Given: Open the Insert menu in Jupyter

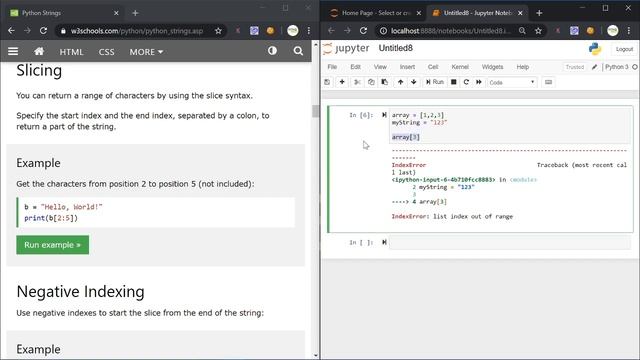Looking at the screenshot, I should coord(407,67).
